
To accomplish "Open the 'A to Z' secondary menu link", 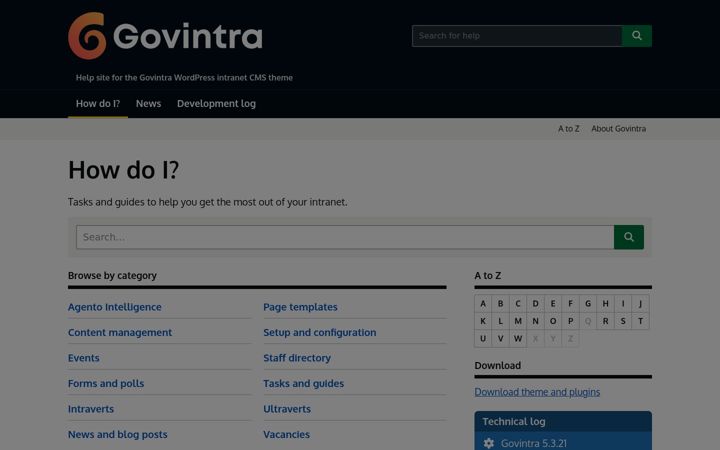I will 568,129.
